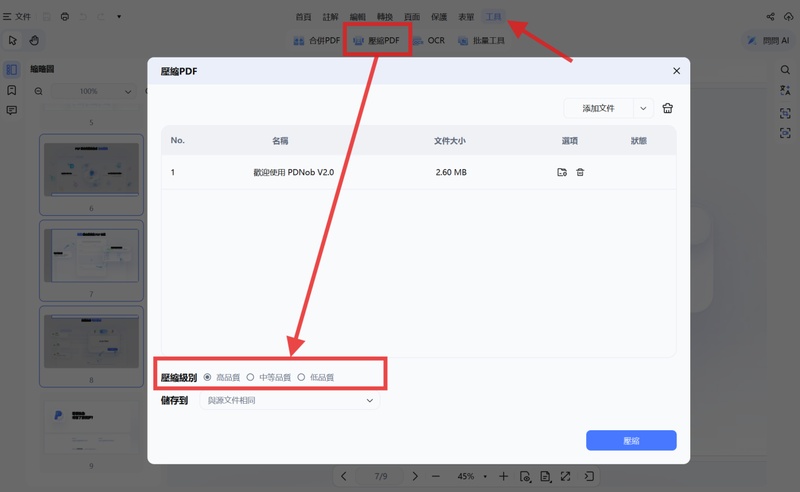The height and width of the screenshot is (492, 800).
Task: Click 批量工具 tool
Action: click(x=481, y=40)
